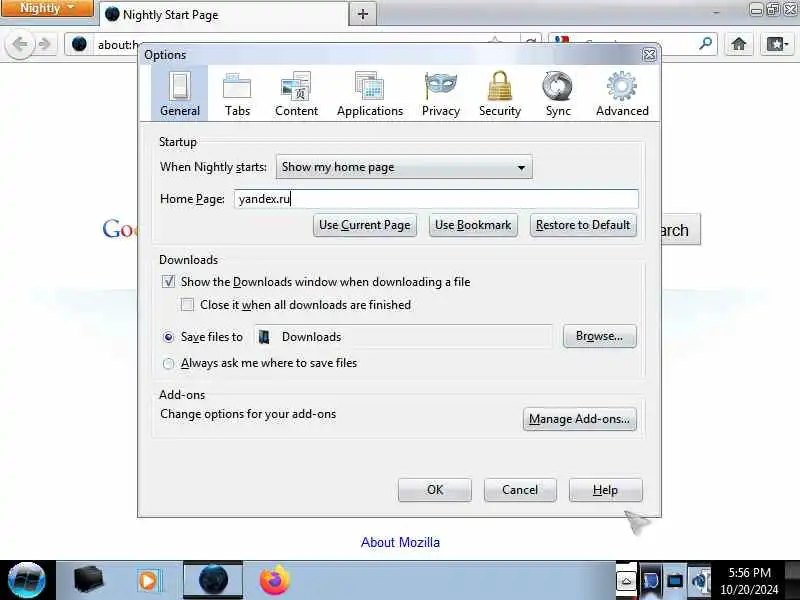
Task: Open a new tab with plus button
Action: (363, 14)
